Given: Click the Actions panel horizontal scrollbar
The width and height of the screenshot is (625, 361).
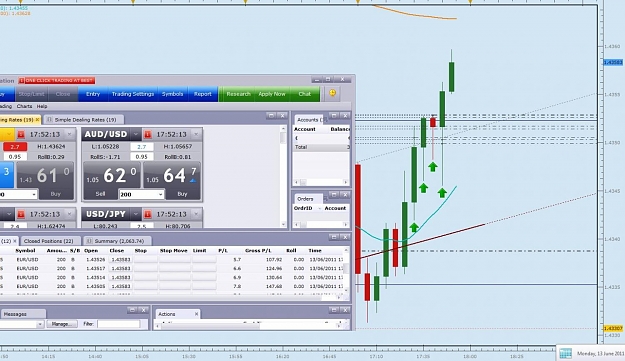Looking at the screenshot, I should [248, 326].
